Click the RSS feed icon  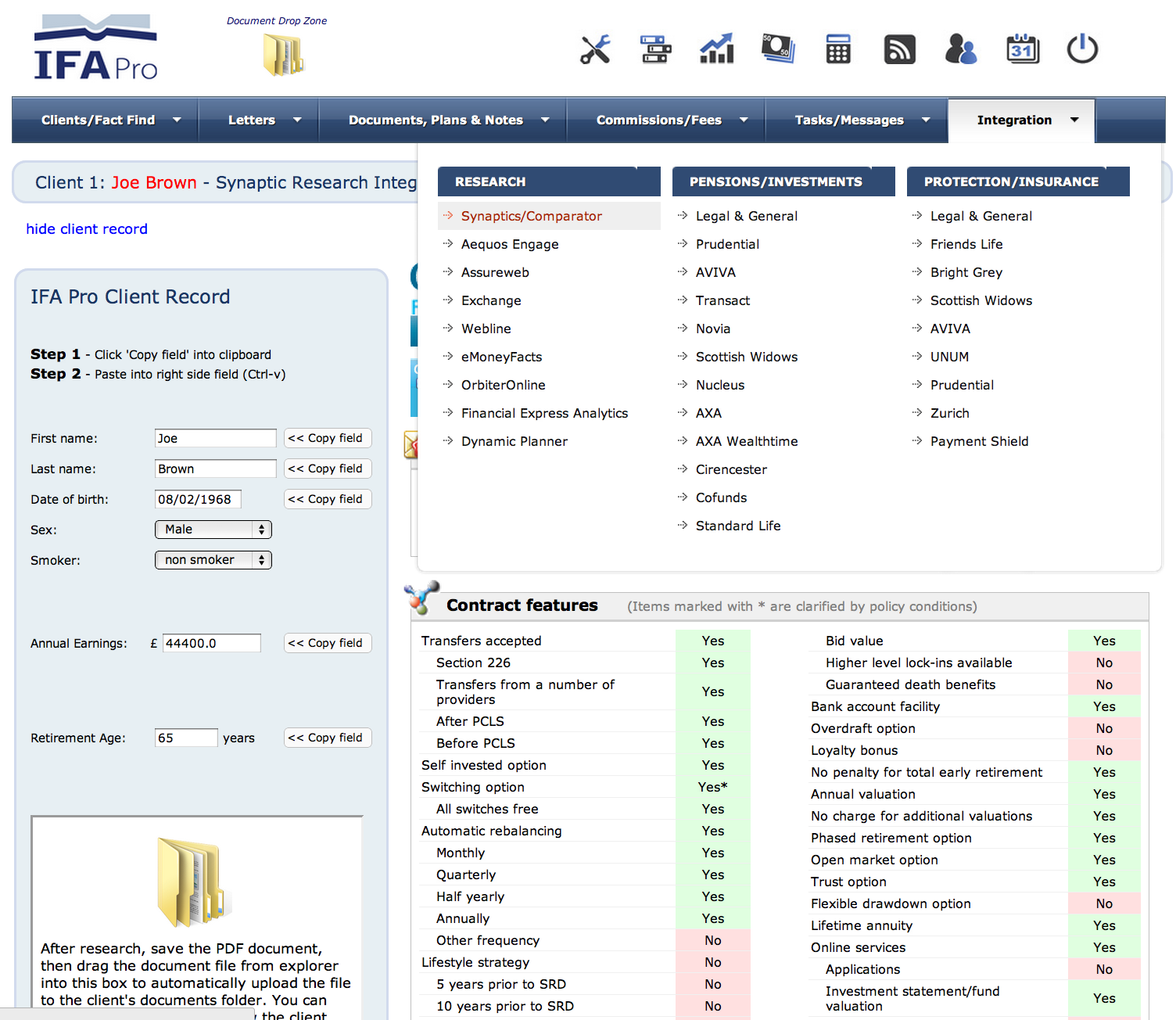coord(899,49)
